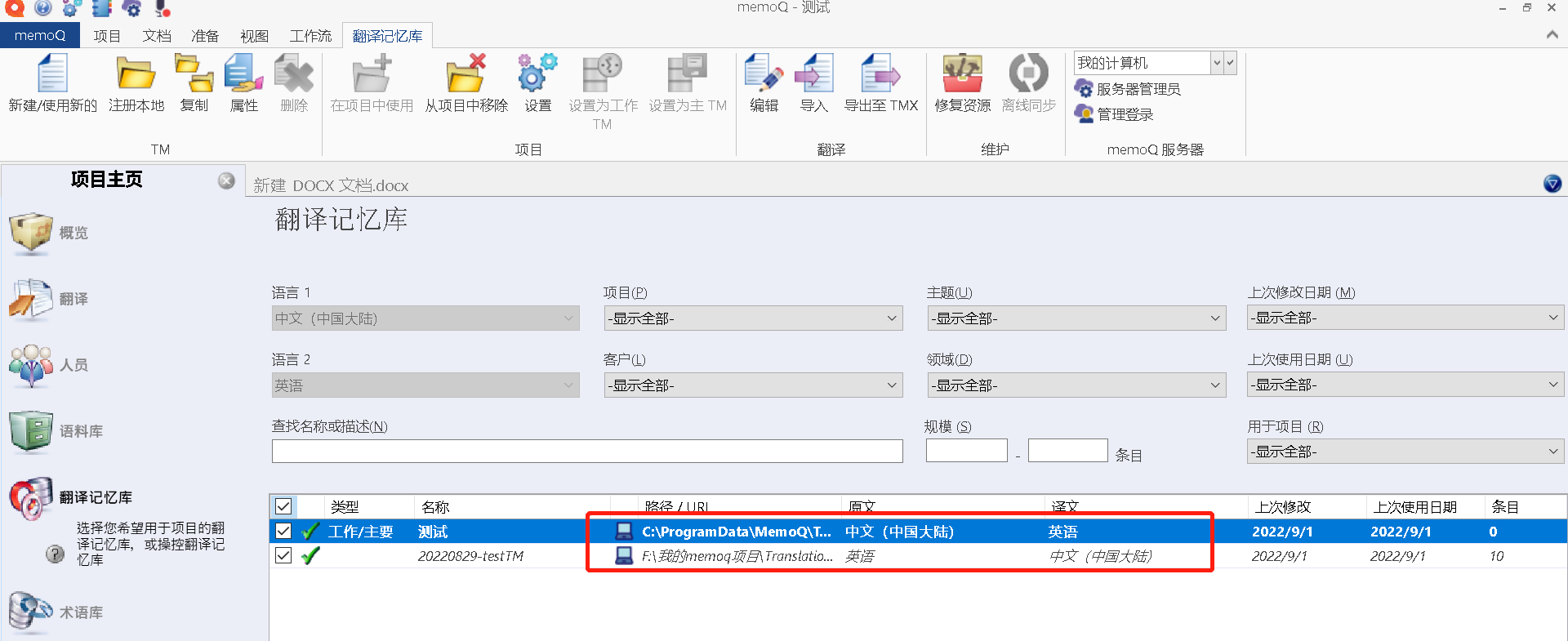Click Export to TMX (导出至 TMX) icon
This screenshot has width=1568, height=641.
880,73
